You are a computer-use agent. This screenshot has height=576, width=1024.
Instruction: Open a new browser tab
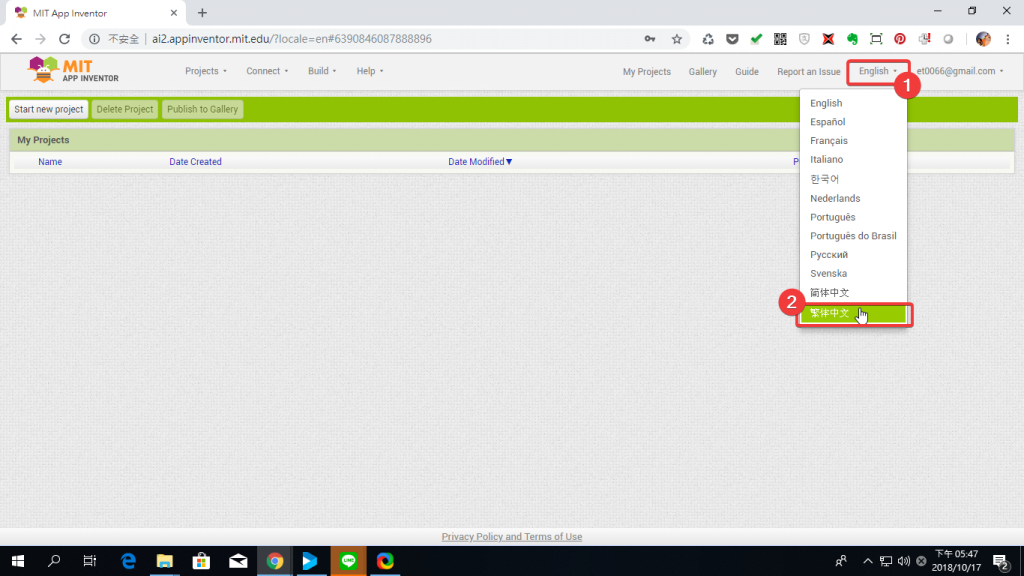pos(202,12)
